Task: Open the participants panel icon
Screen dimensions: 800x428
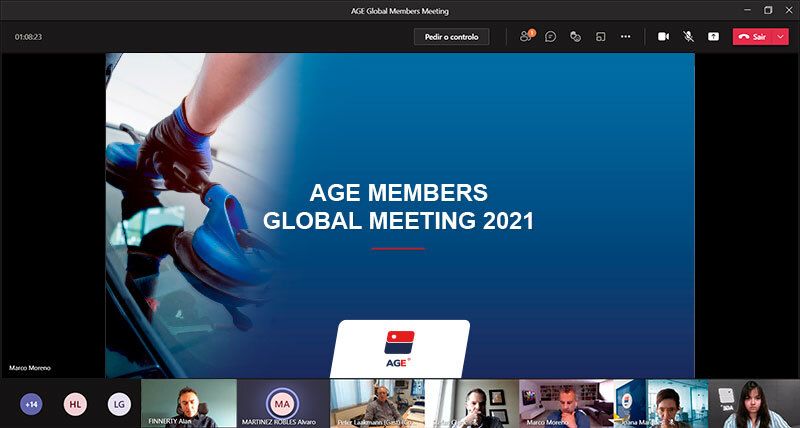Action: 526,36
